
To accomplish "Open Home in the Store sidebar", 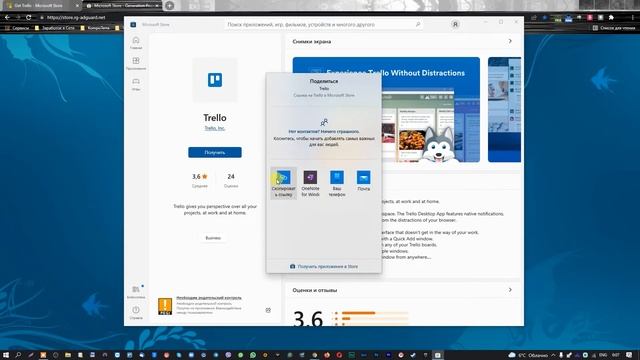I will [x=136, y=42].
